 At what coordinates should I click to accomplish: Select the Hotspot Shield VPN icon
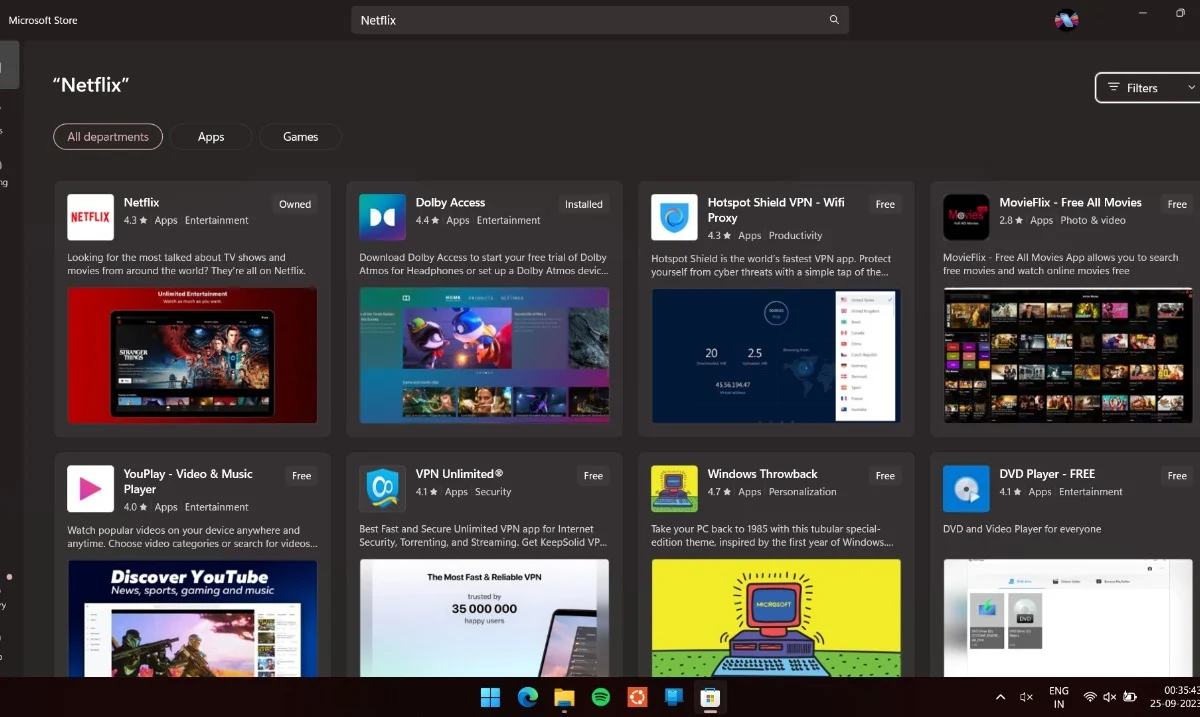(x=674, y=217)
